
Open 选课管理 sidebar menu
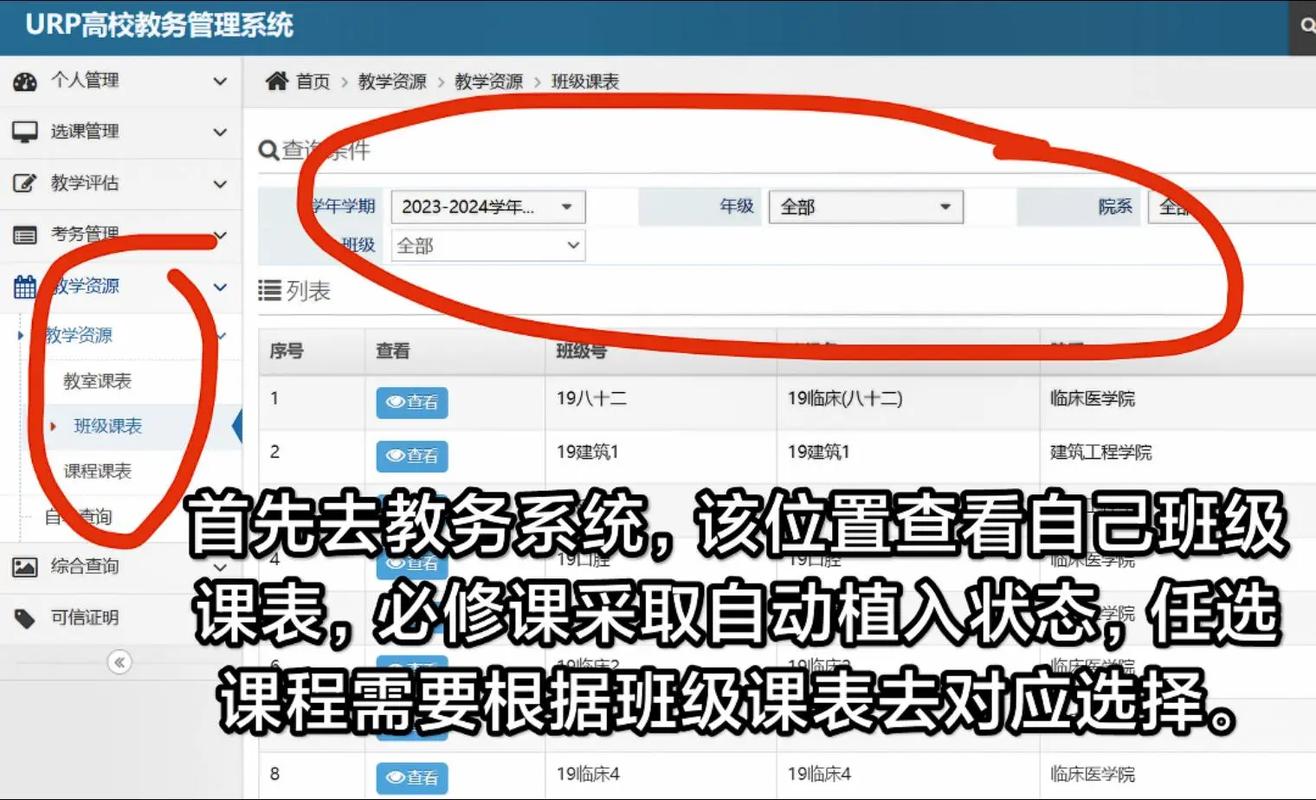(x=121, y=132)
